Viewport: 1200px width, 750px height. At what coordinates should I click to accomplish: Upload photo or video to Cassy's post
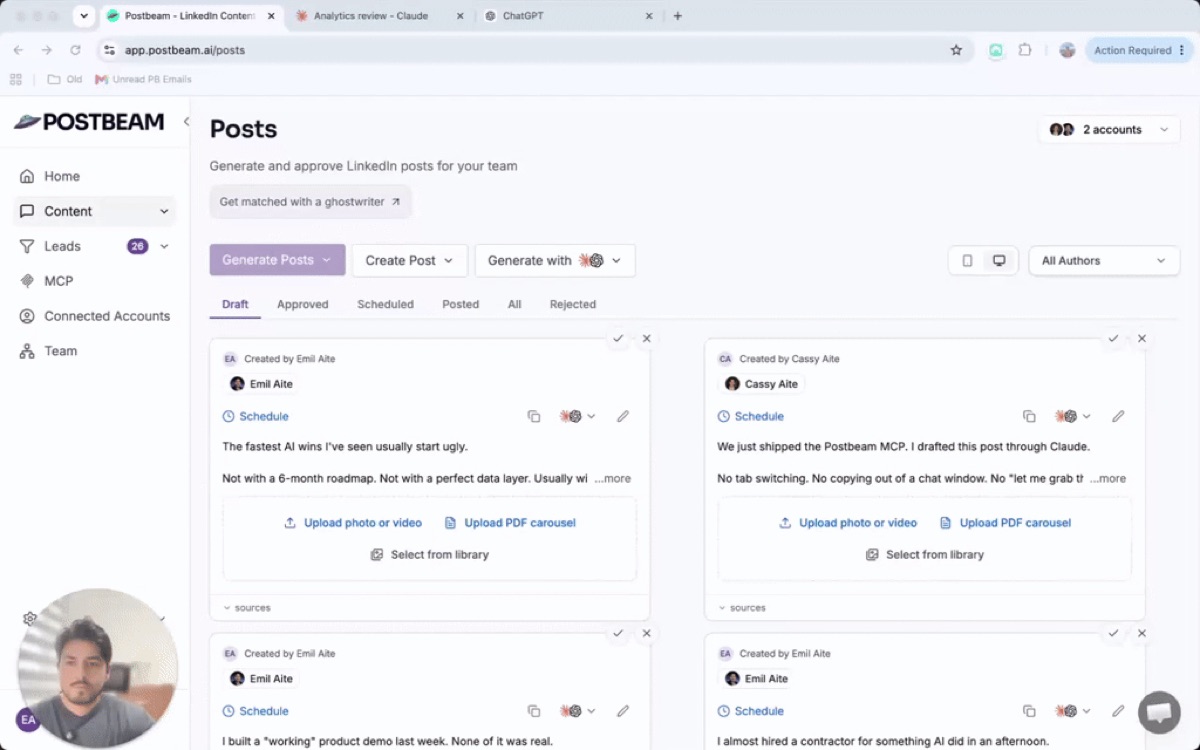coord(848,523)
